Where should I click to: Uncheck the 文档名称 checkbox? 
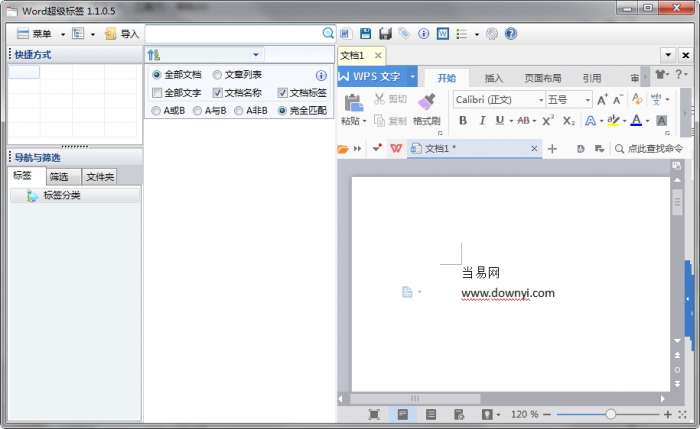[x=217, y=93]
